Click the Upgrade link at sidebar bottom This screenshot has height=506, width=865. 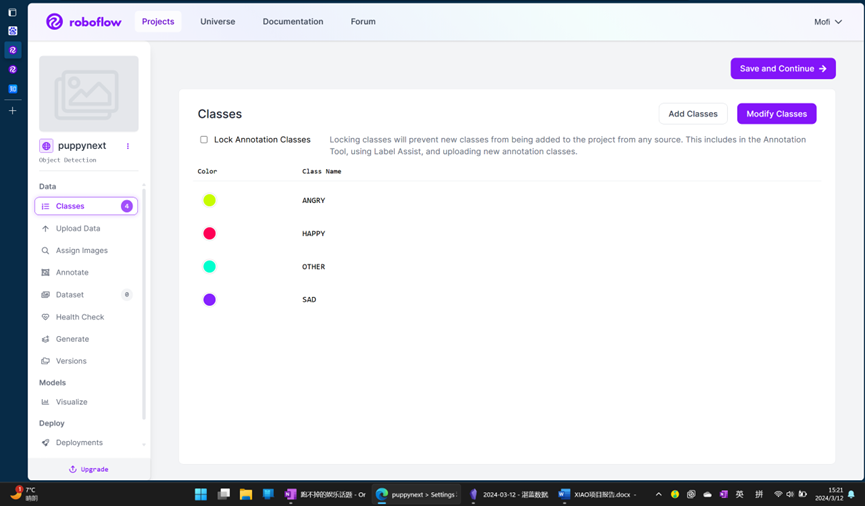click(88, 469)
